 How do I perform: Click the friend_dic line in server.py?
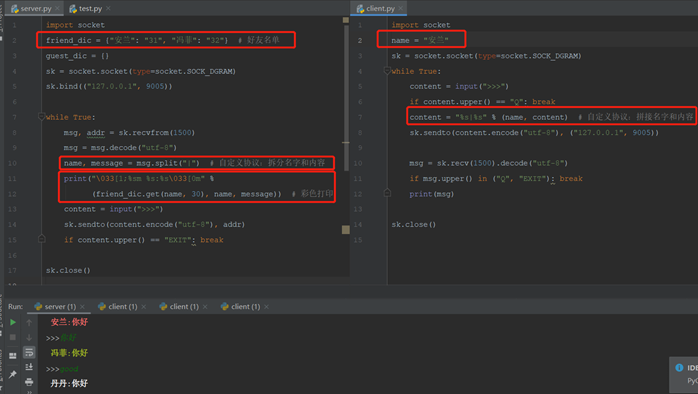162,40
